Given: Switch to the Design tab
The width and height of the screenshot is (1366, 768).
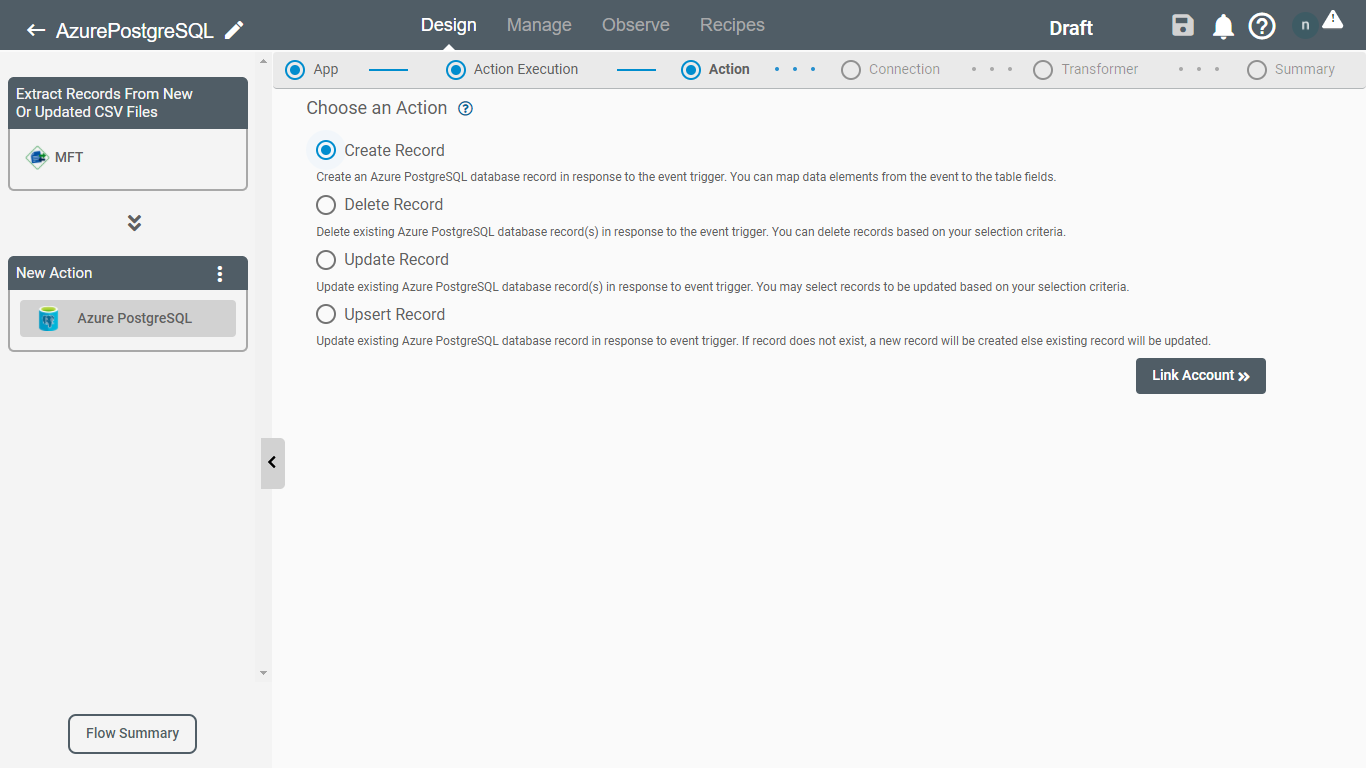Looking at the screenshot, I should 449,25.
